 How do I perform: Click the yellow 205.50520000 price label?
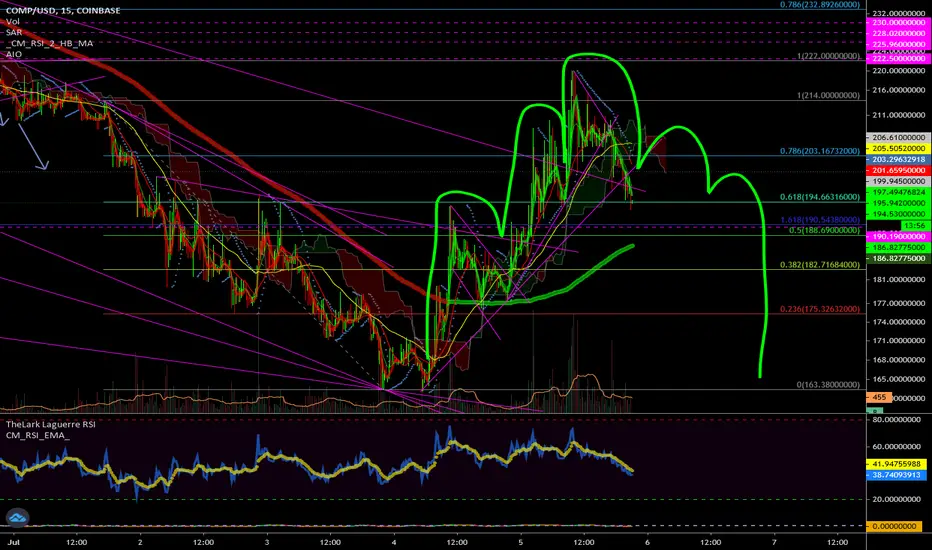(899, 148)
